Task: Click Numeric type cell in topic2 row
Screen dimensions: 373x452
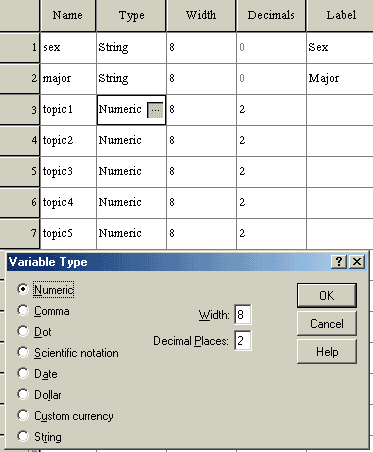Action: pos(131,140)
